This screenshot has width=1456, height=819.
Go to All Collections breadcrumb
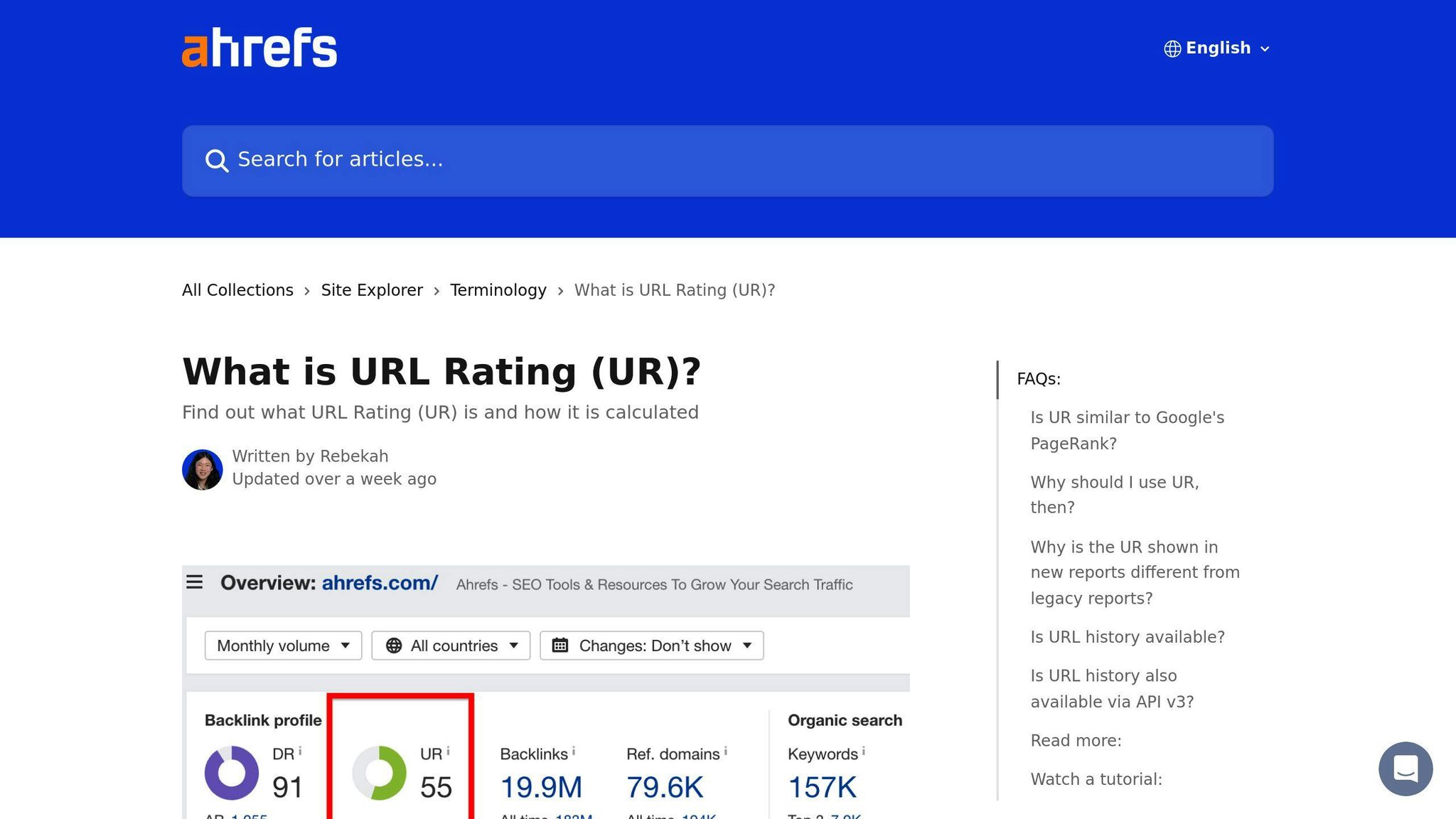[x=237, y=290]
